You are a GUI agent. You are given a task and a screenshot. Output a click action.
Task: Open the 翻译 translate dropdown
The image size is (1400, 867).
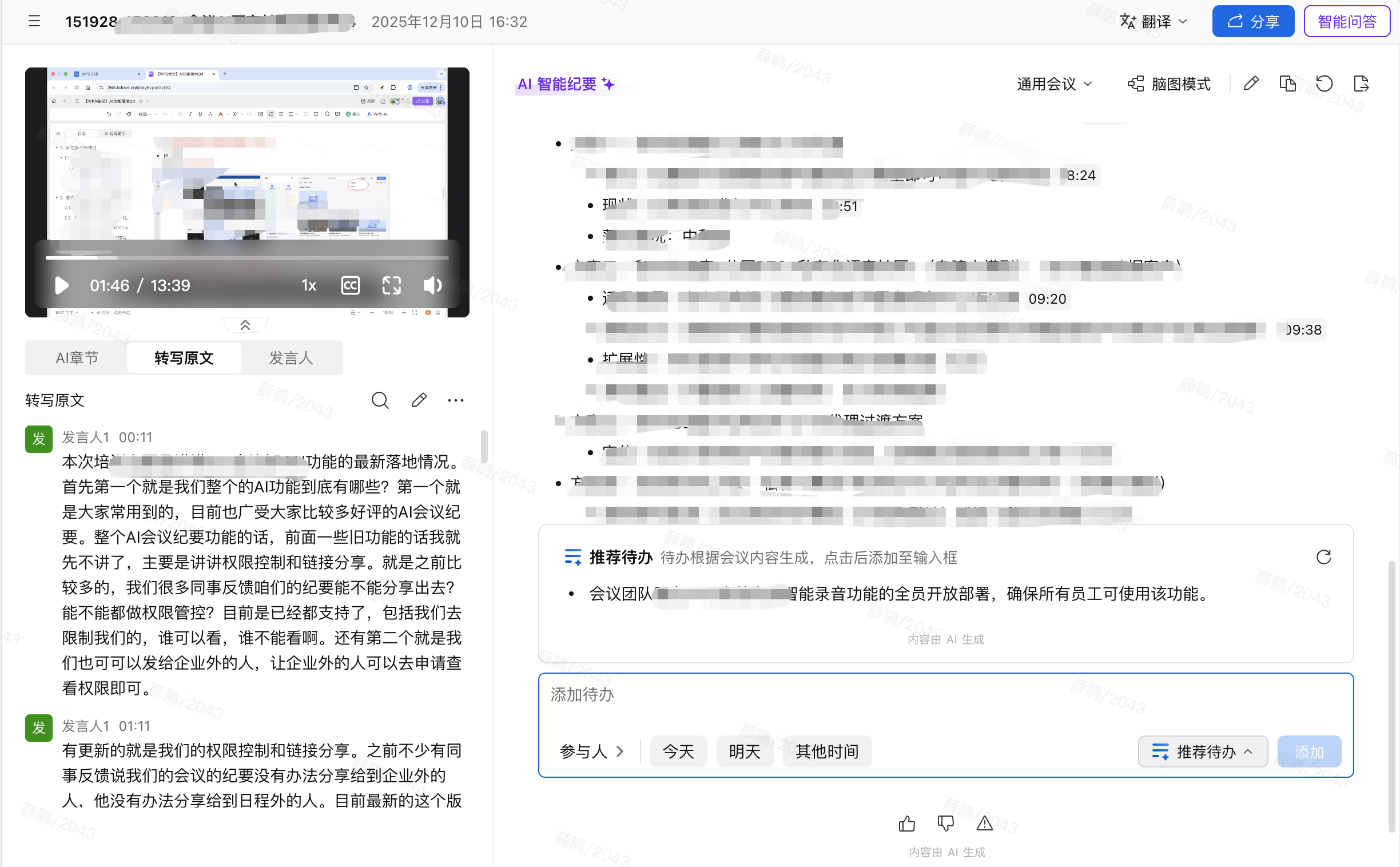[x=1154, y=21]
